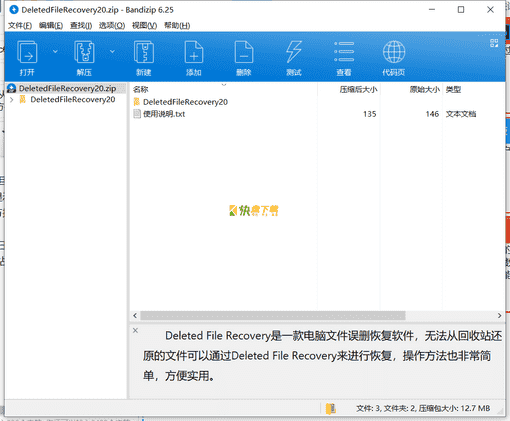Open the dropdown arrow next to 解压
Screen dimensions: 510x421
[x=112, y=51]
